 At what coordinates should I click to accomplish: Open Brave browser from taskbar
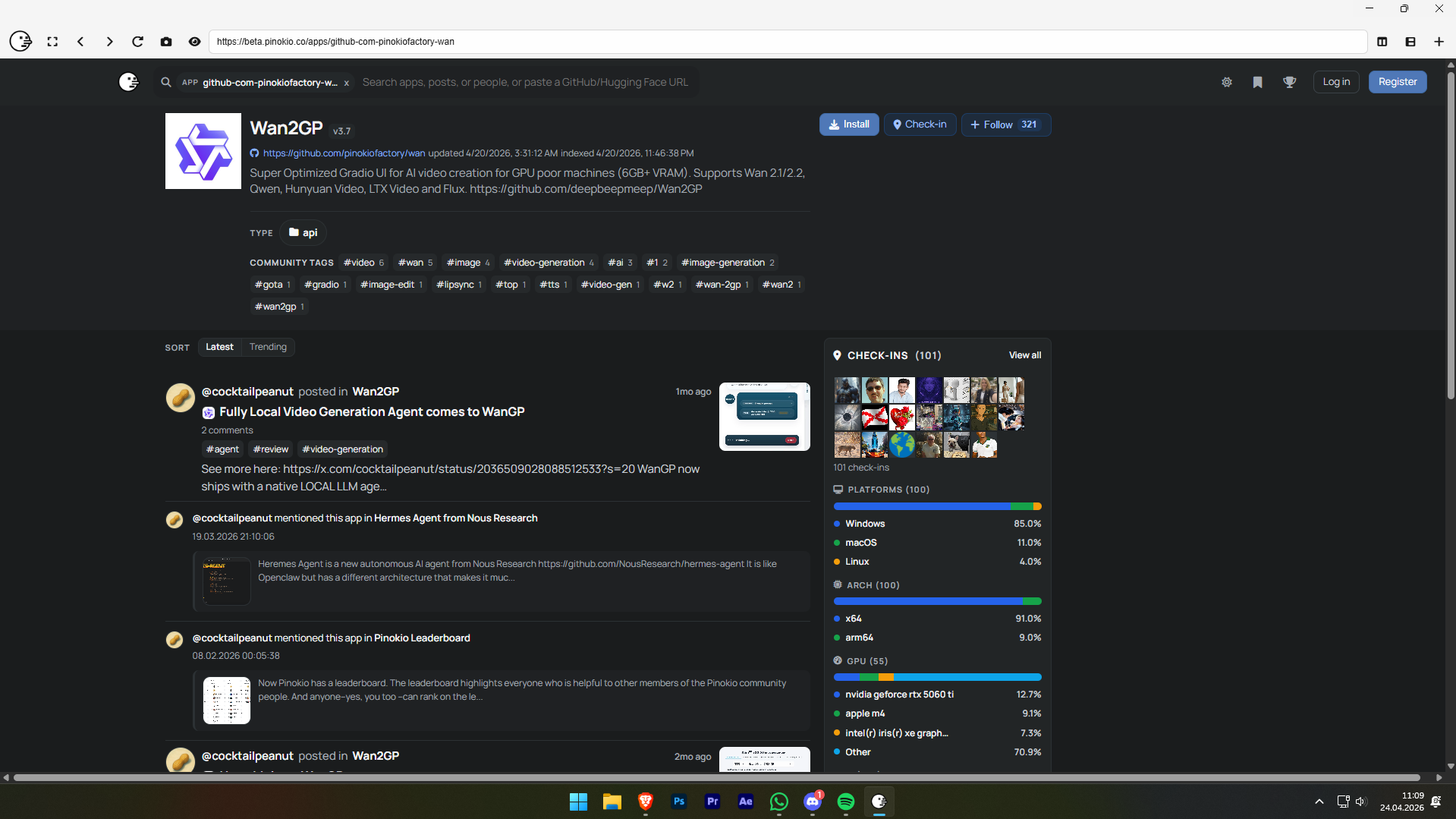click(x=646, y=802)
